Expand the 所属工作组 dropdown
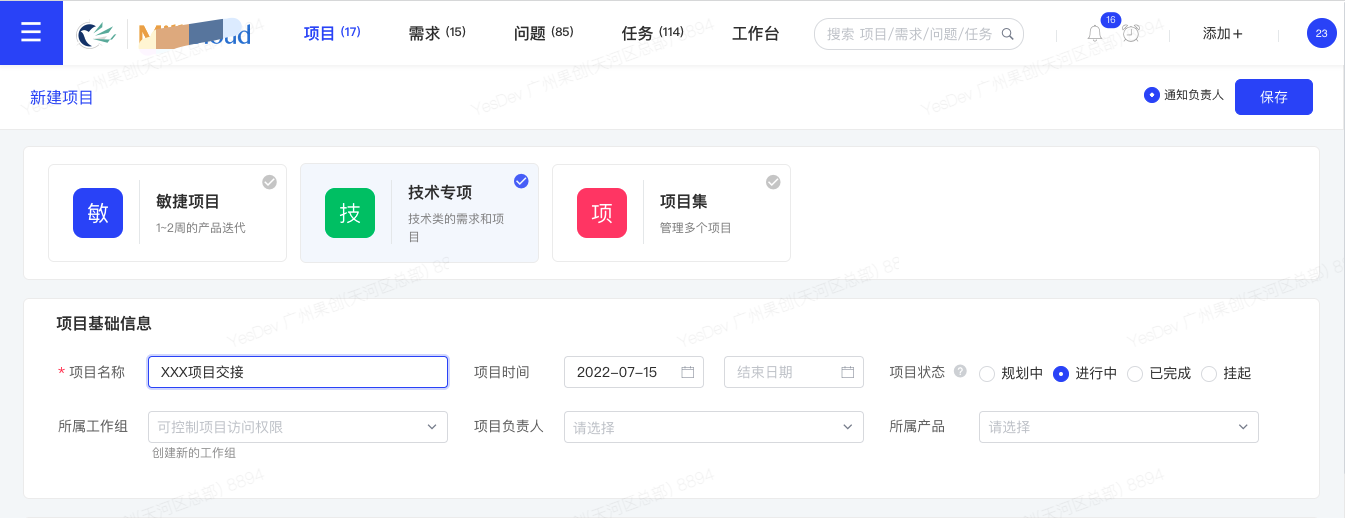The image size is (1345, 518). [298, 427]
